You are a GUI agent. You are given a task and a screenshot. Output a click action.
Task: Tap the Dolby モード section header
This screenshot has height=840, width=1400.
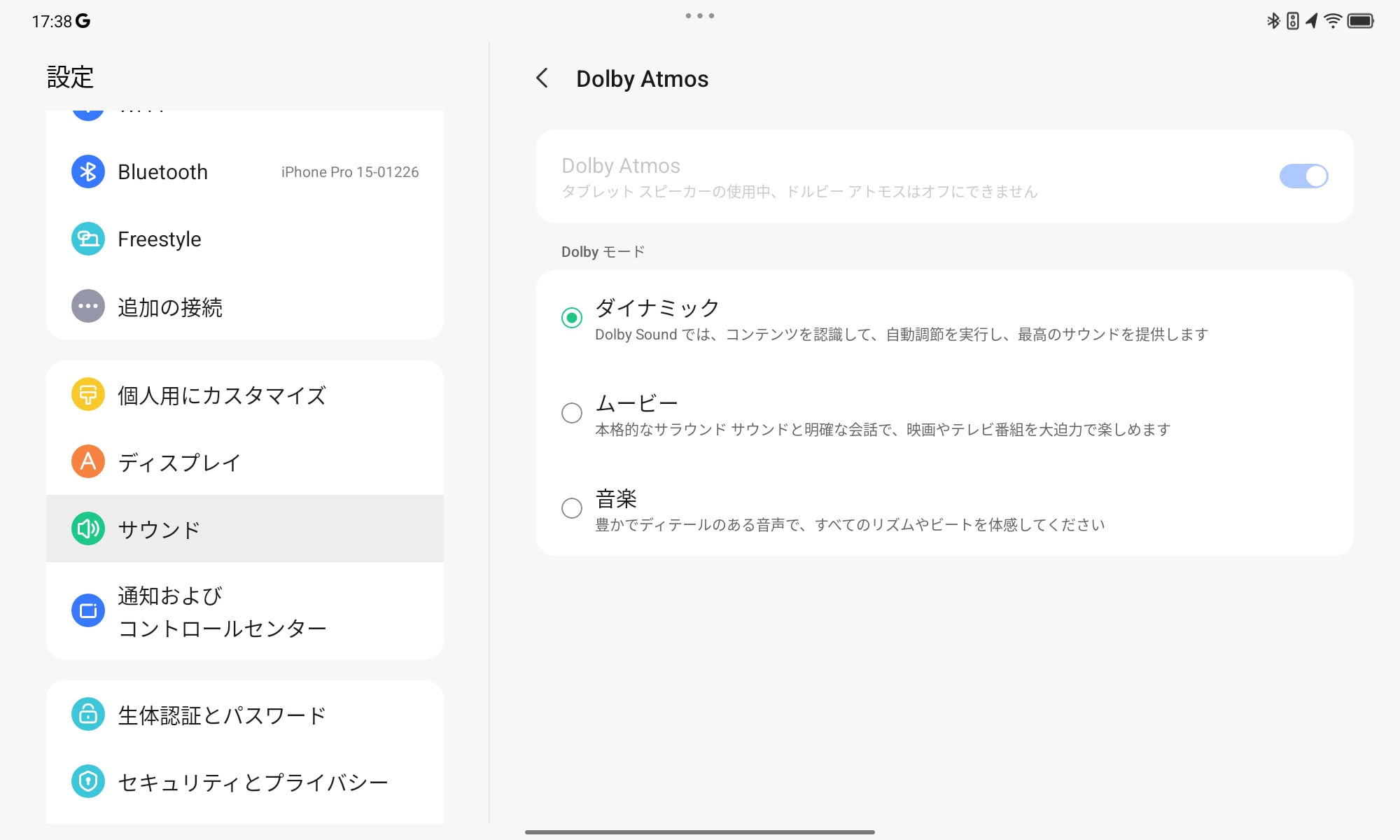pyautogui.click(x=603, y=252)
